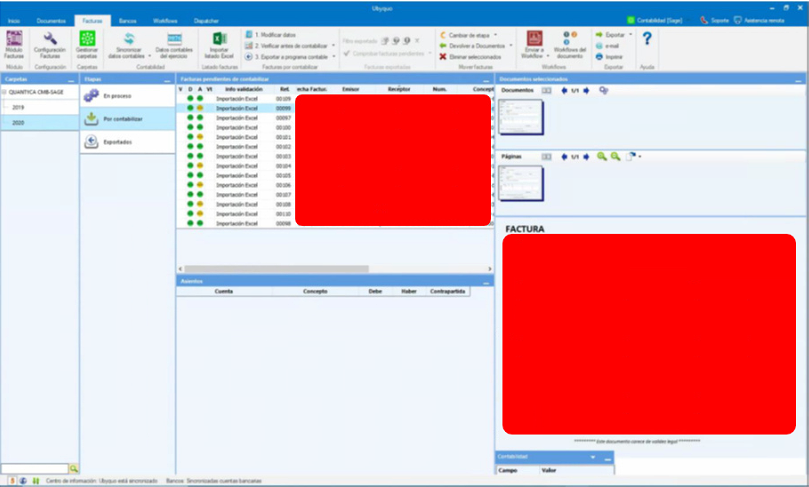This screenshot has height=487, width=809.
Task: Toggle Documentos thumbnail view icon
Action: pyautogui.click(x=546, y=90)
